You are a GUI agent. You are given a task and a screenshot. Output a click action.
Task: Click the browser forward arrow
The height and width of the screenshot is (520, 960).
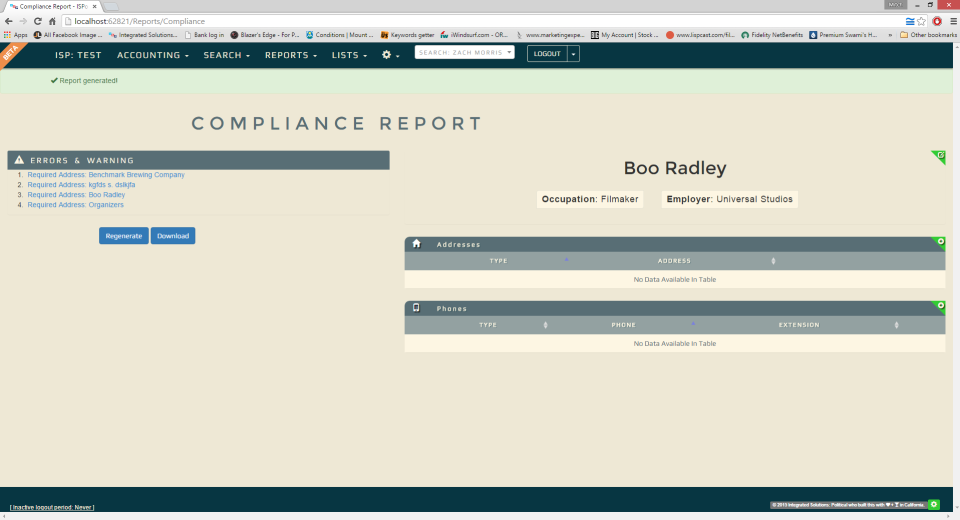pyautogui.click(x=23, y=21)
